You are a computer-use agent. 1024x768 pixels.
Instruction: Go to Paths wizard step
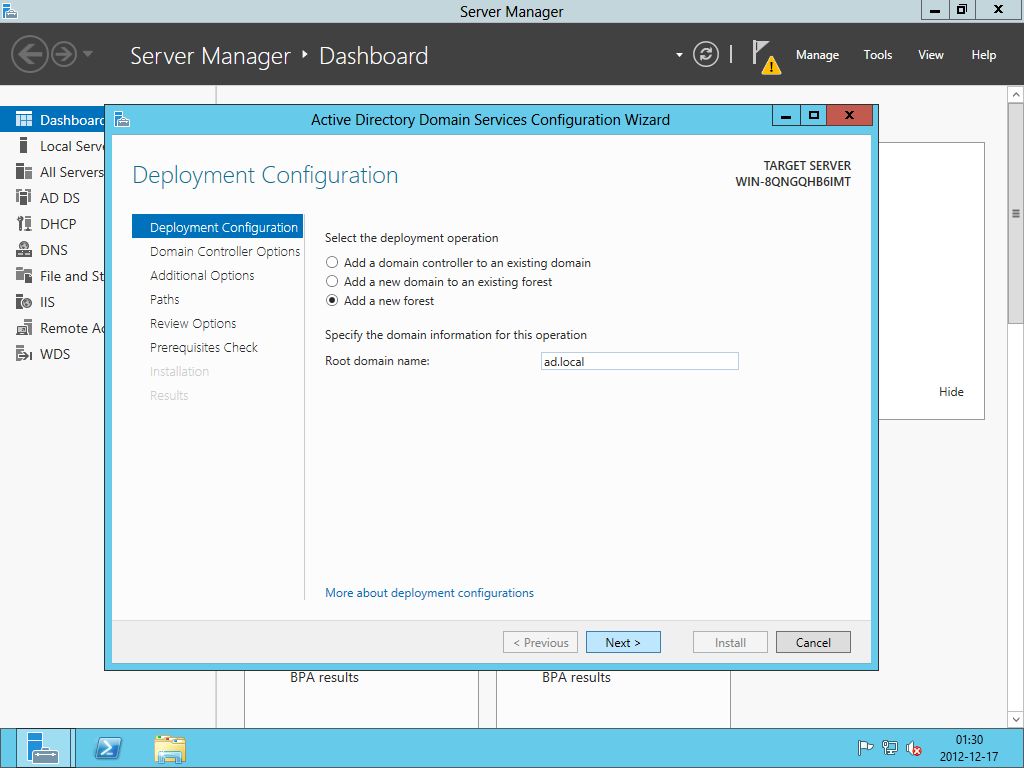(x=165, y=299)
